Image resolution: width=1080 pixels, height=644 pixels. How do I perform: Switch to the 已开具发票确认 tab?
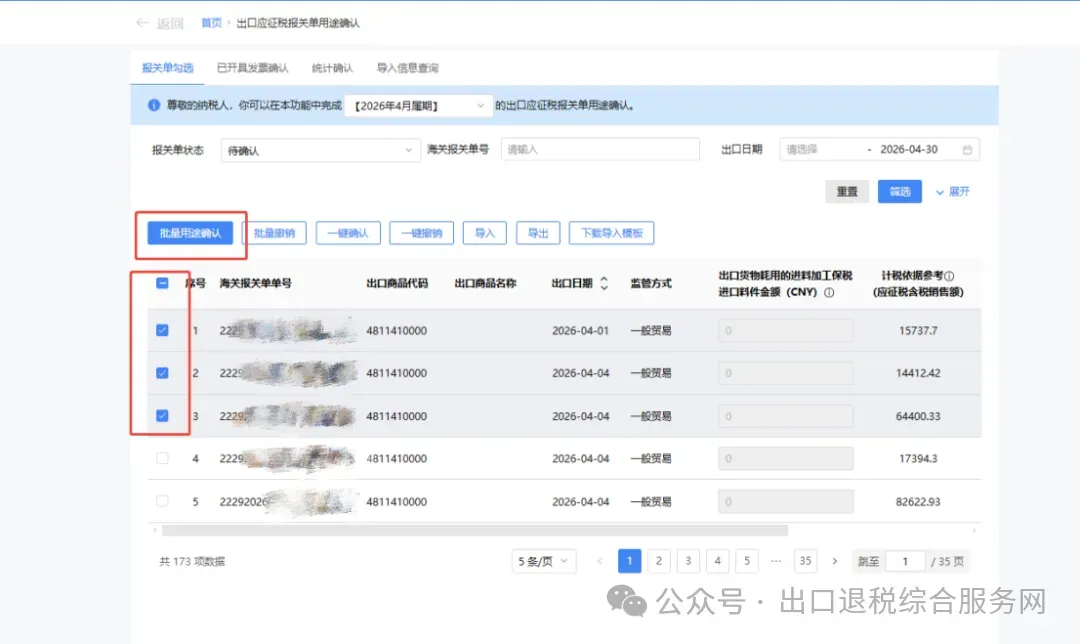(253, 68)
